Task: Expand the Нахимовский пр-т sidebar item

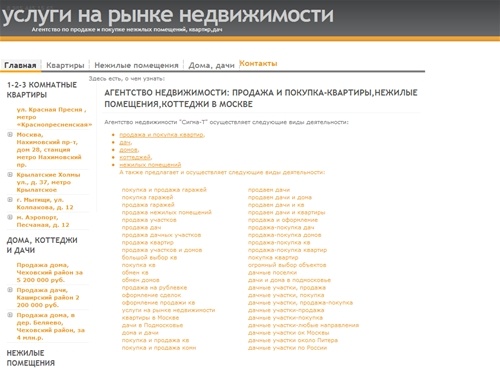Action: [10, 135]
